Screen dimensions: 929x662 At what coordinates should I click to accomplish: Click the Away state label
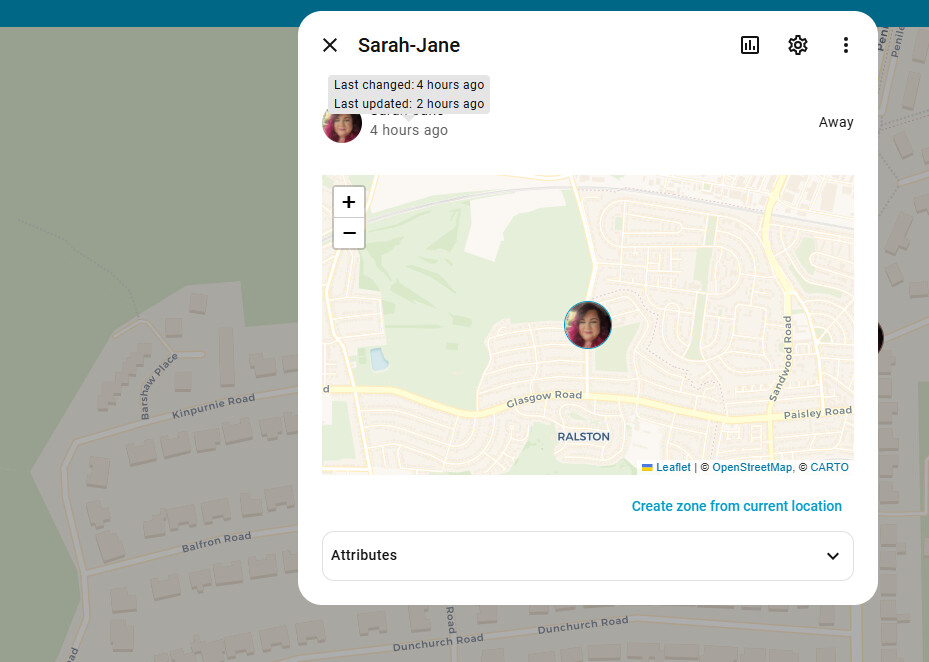(x=836, y=122)
